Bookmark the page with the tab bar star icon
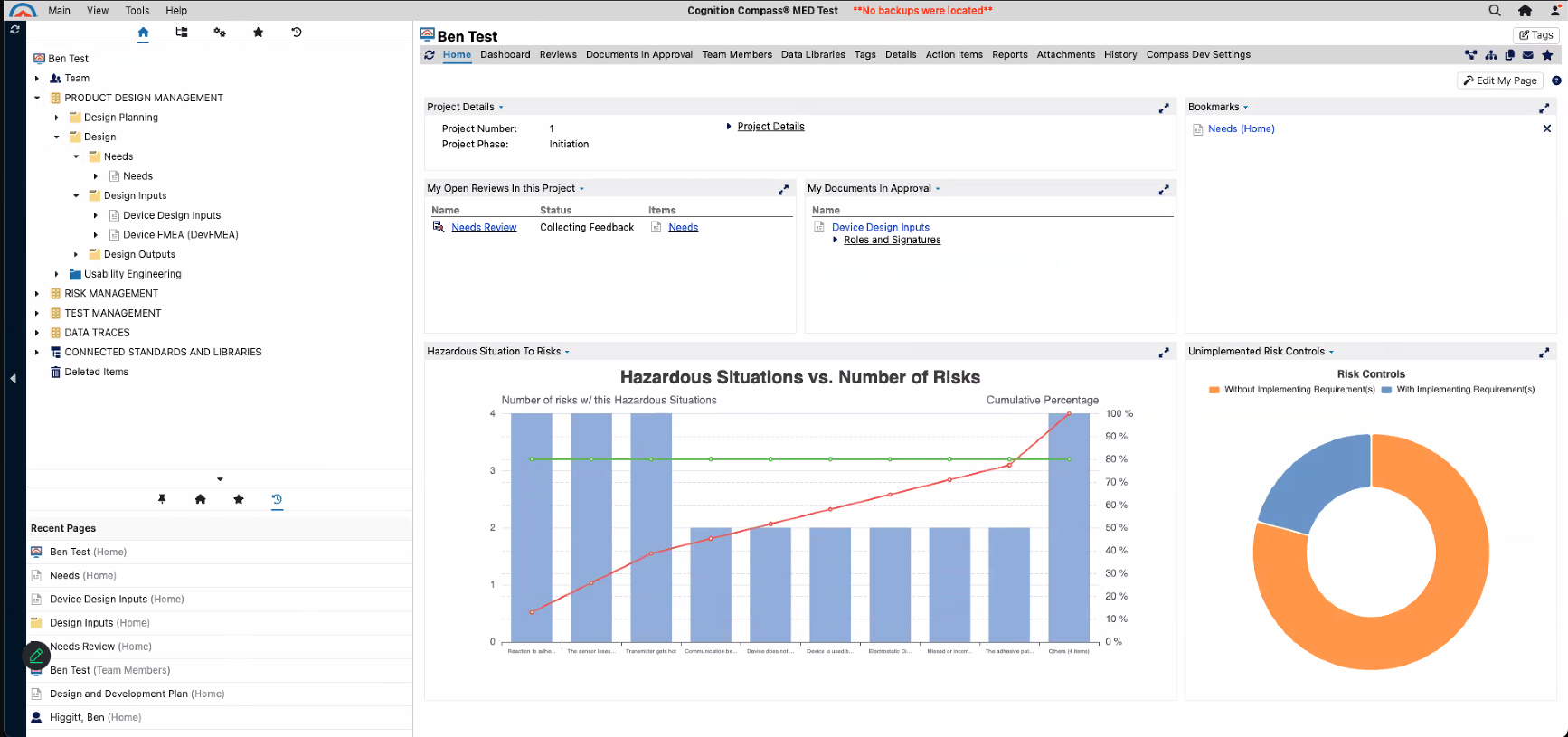Viewport: 1568px width, 737px height. point(1547,55)
